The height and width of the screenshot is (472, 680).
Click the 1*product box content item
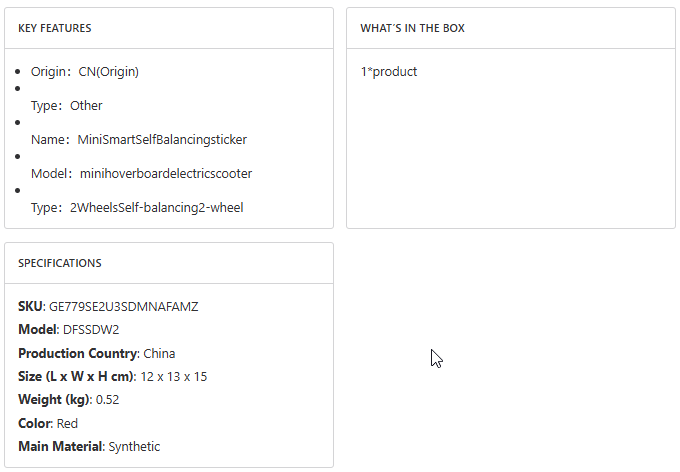(x=389, y=72)
